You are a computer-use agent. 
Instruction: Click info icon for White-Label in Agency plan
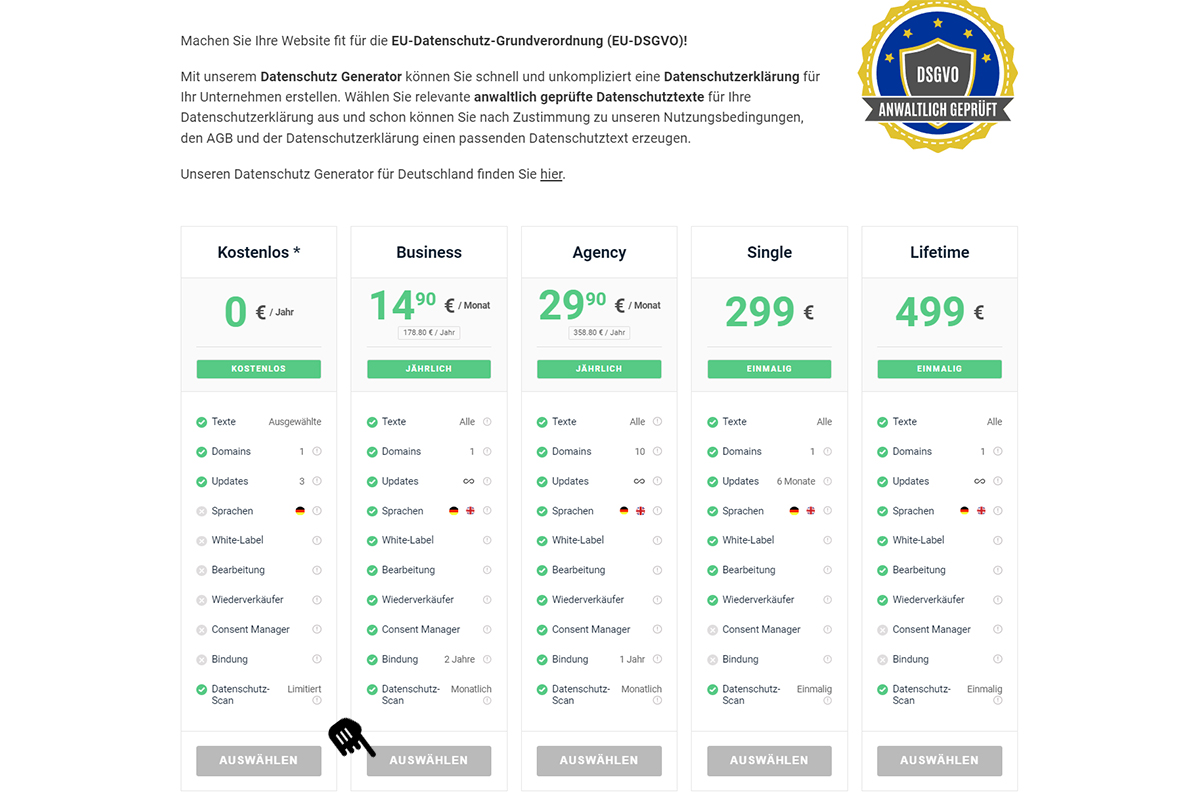(657, 540)
